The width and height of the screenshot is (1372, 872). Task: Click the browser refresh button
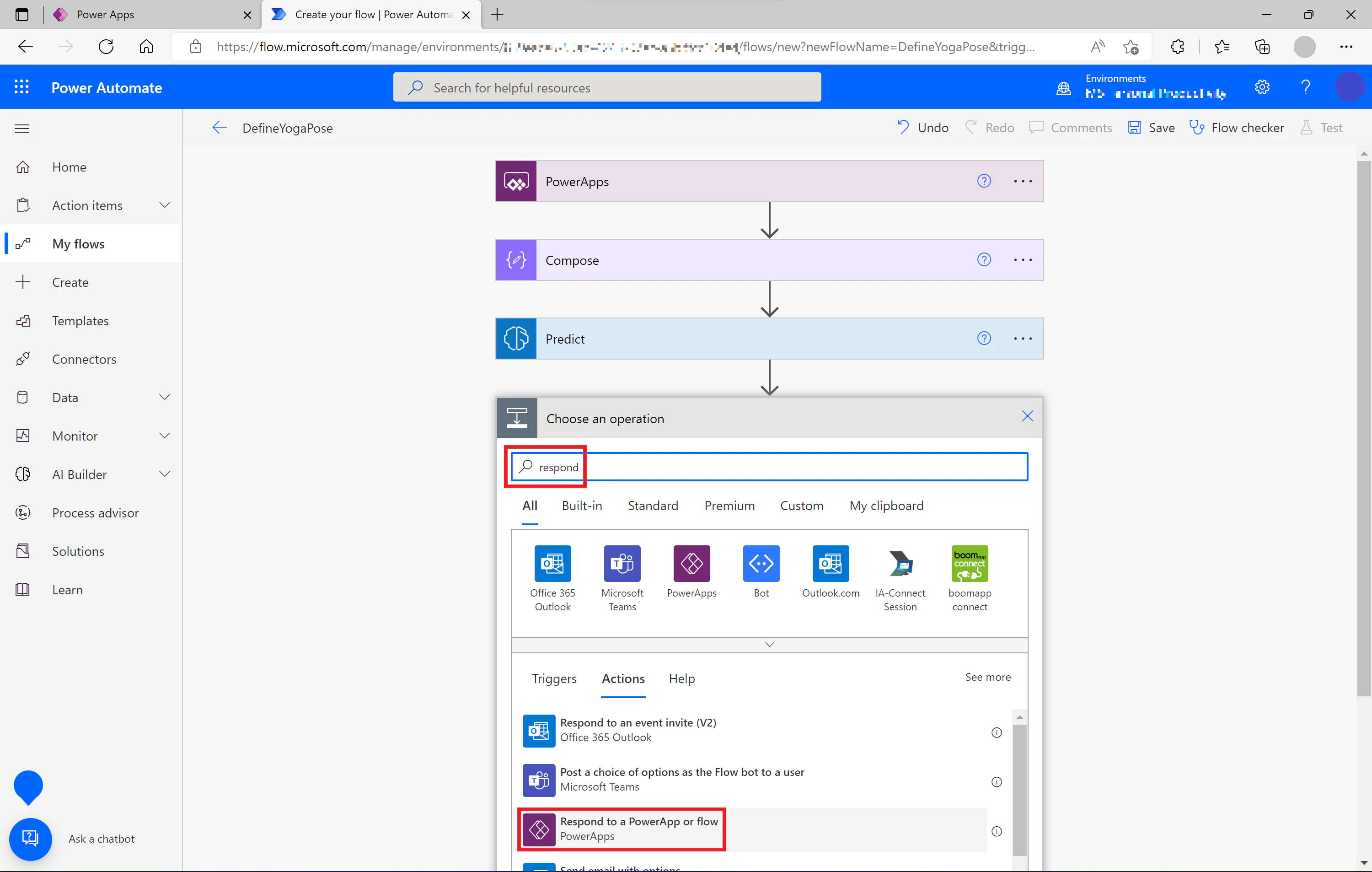[x=106, y=47]
